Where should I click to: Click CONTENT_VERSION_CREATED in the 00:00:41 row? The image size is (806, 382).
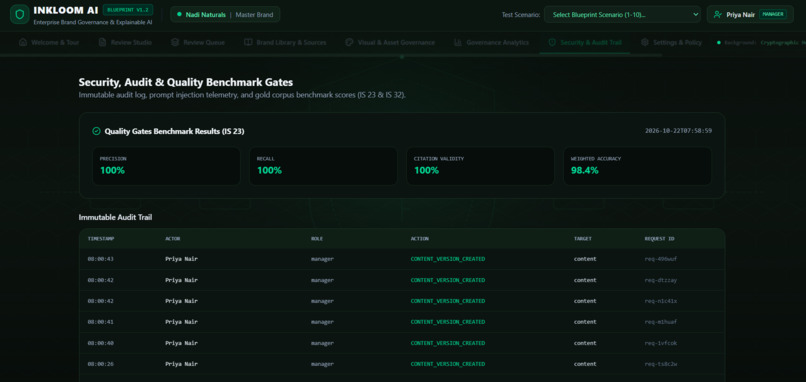click(x=448, y=322)
